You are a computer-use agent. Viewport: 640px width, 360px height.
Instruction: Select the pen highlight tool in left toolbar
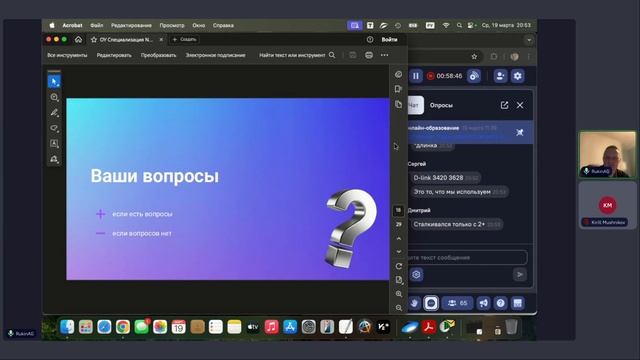[54, 113]
